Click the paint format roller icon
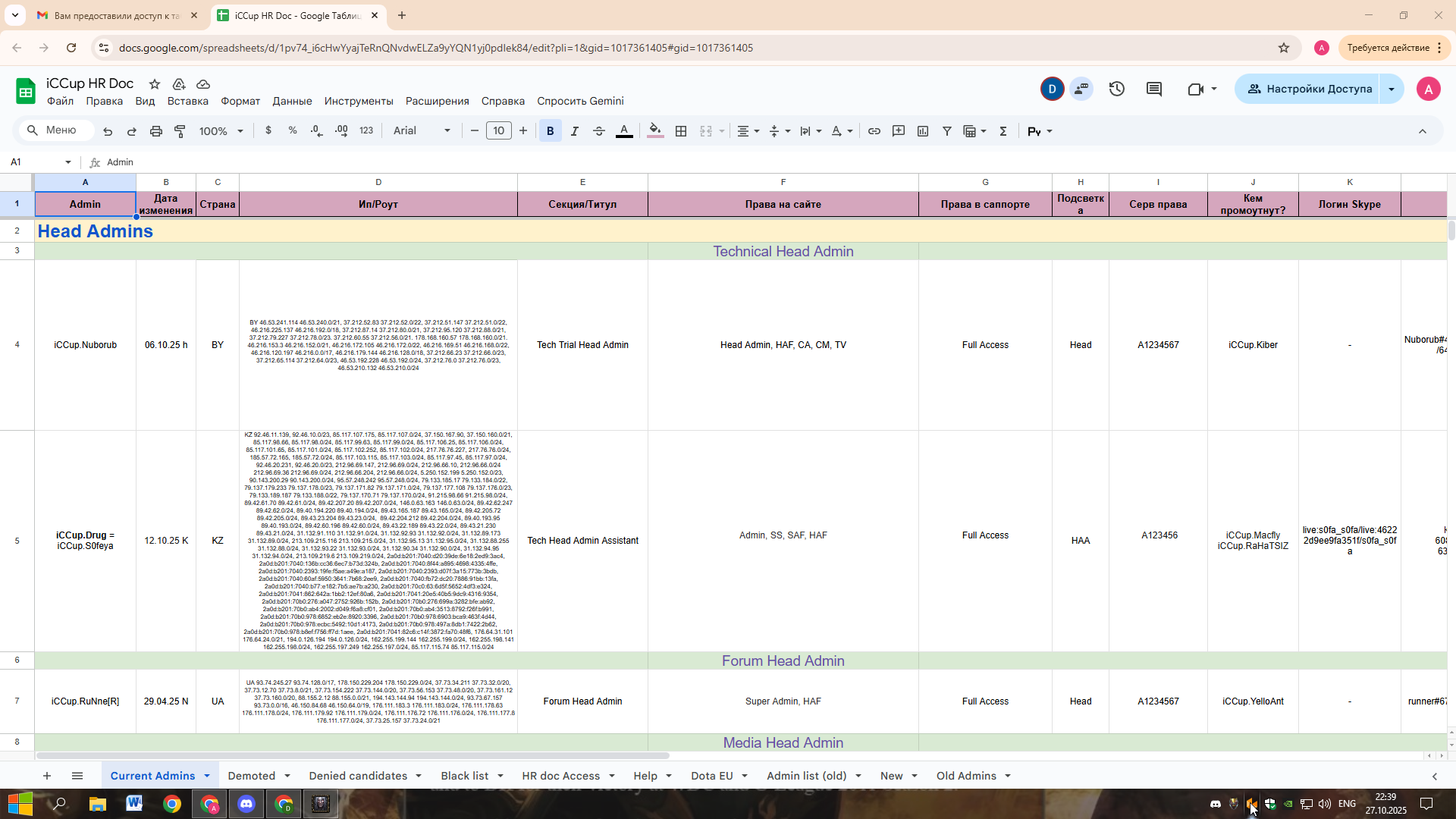 pos(180,131)
